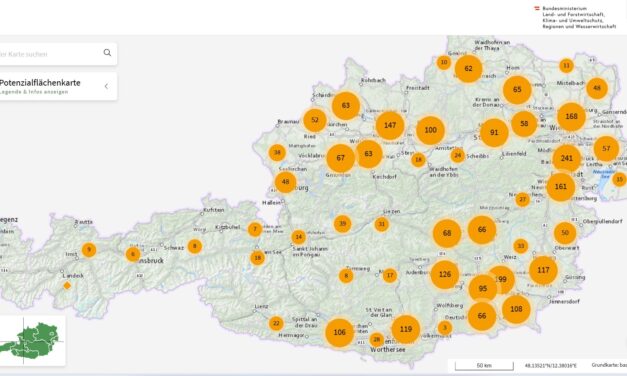The image size is (627, 376).
Task: Click the cluster marker labeled 50
Action: tap(565, 233)
